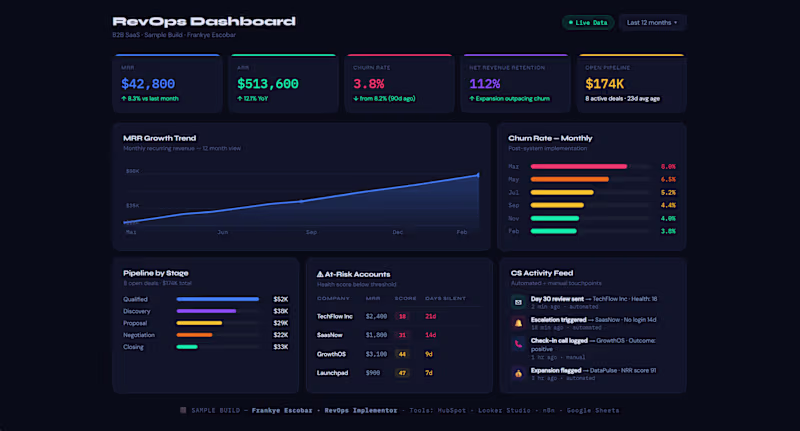Viewport: 800px width, 431px height.
Task: Click the envelope icon for Day 30 review
Action: (518, 302)
